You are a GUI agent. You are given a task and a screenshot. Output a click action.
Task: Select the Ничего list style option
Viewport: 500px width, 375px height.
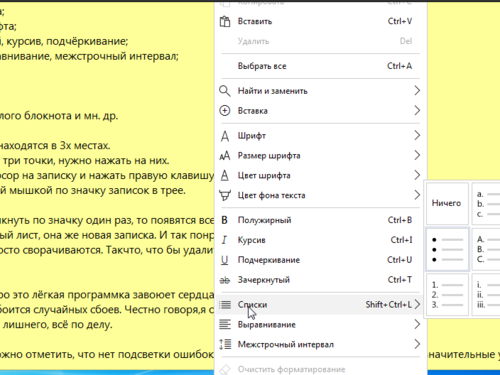coord(447,203)
